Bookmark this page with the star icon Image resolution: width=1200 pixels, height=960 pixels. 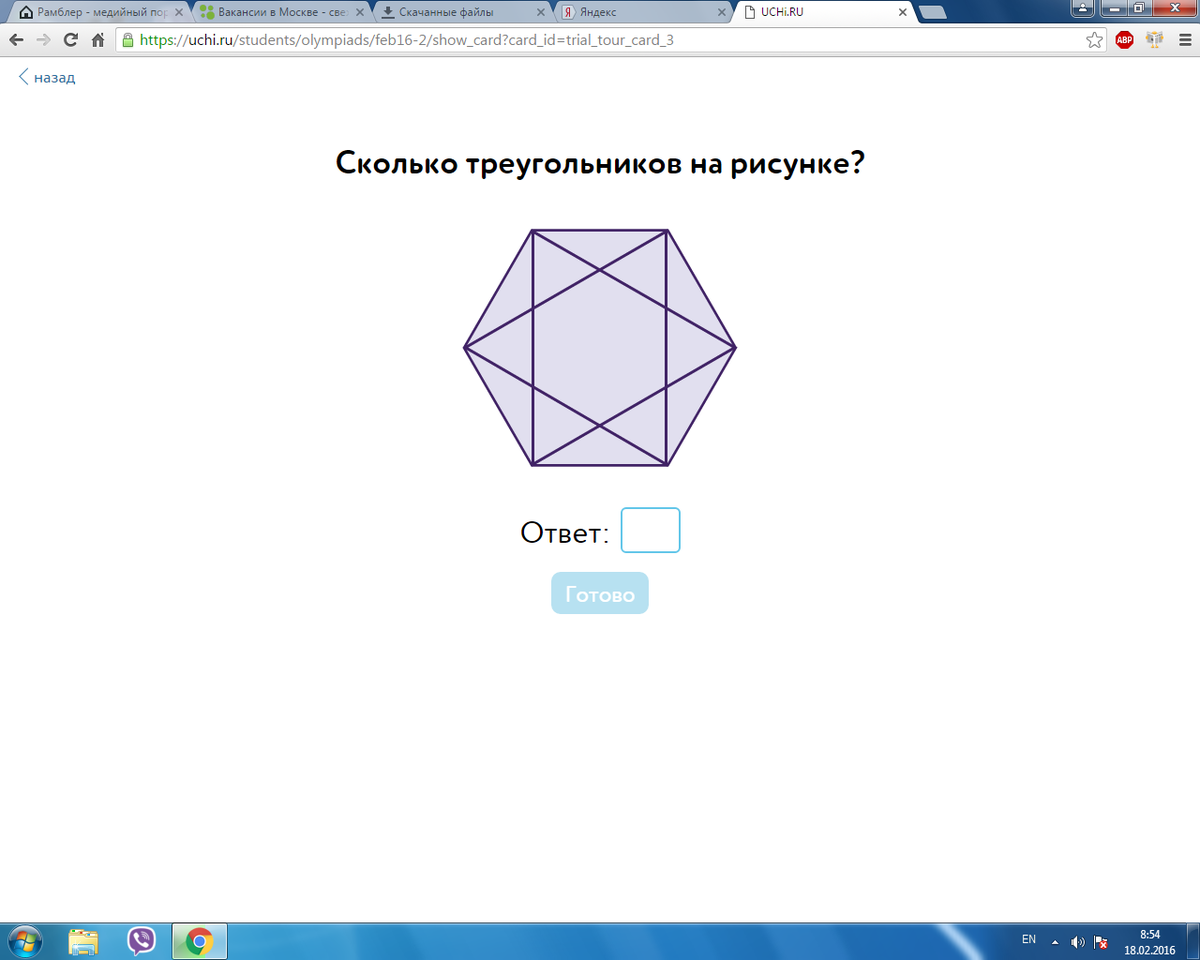[1095, 40]
